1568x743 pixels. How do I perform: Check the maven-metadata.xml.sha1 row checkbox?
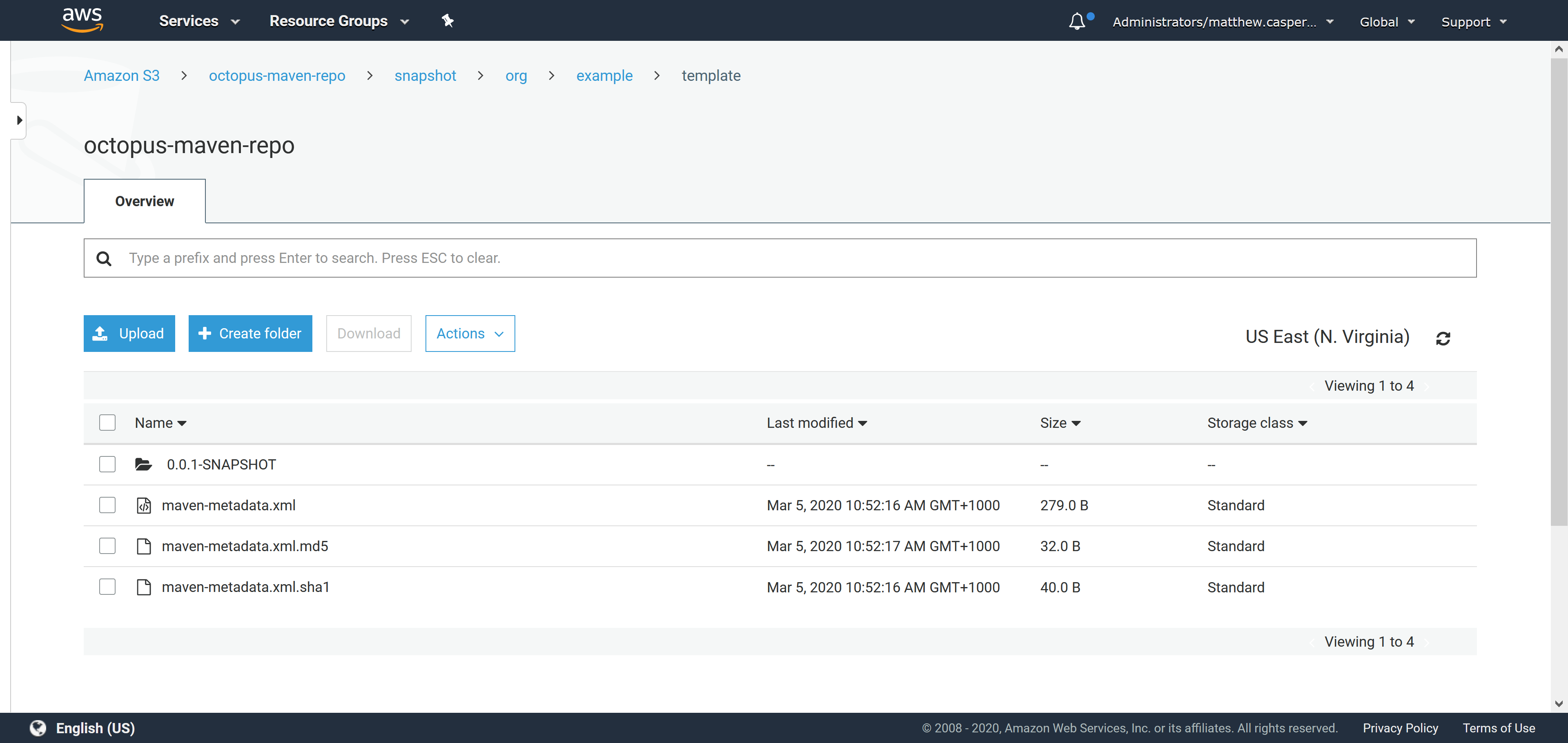pyautogui.click(x=107, y=587)
